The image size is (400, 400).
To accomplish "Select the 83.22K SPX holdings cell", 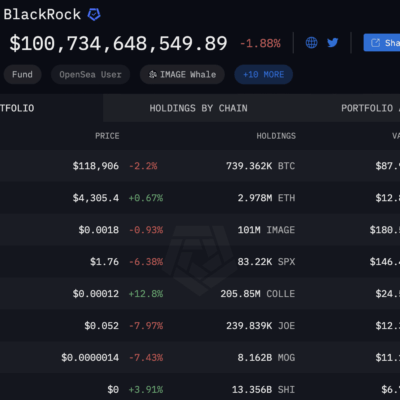I will [x=266, y=262].
